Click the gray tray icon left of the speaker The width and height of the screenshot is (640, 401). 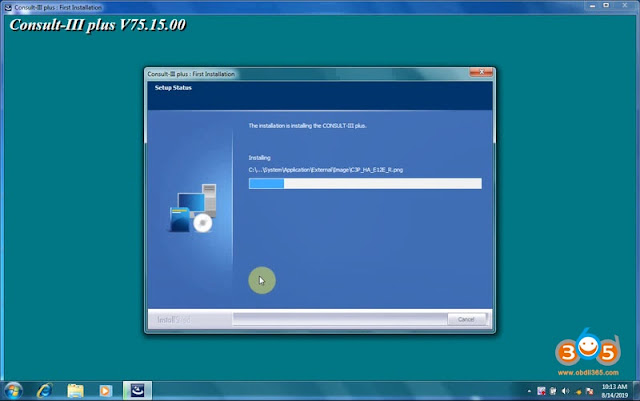(x=553, y=391)
